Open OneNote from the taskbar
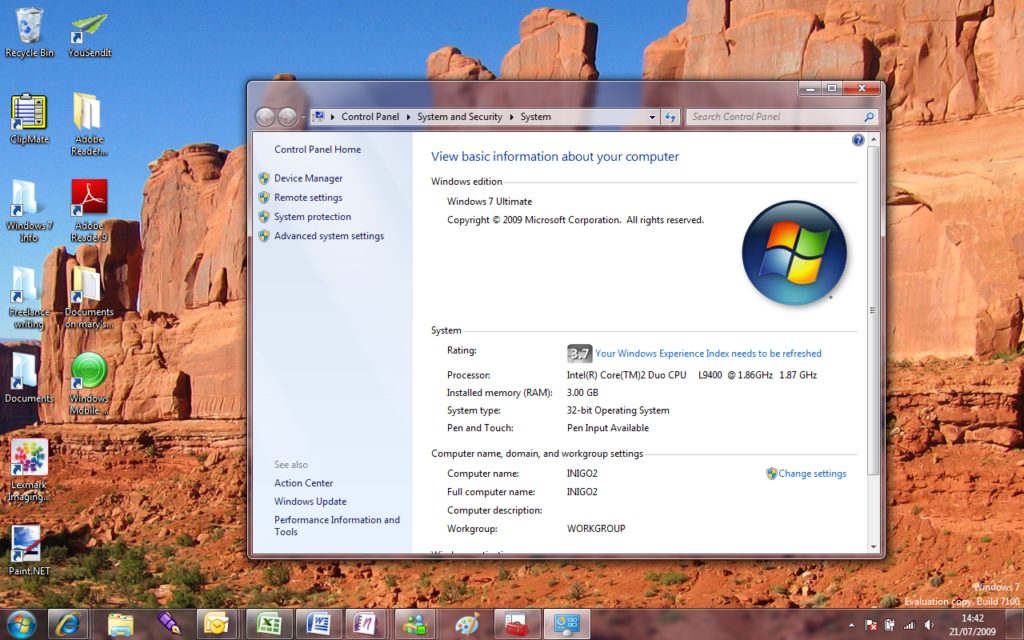The height and width of the screenshot is (640, 1024). coord(368,624)
